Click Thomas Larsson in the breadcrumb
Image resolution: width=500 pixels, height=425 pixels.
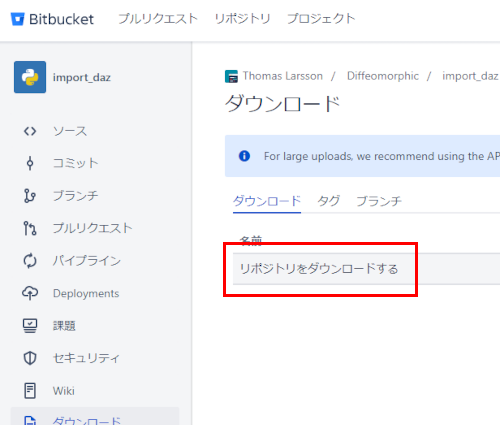[283, 76]
